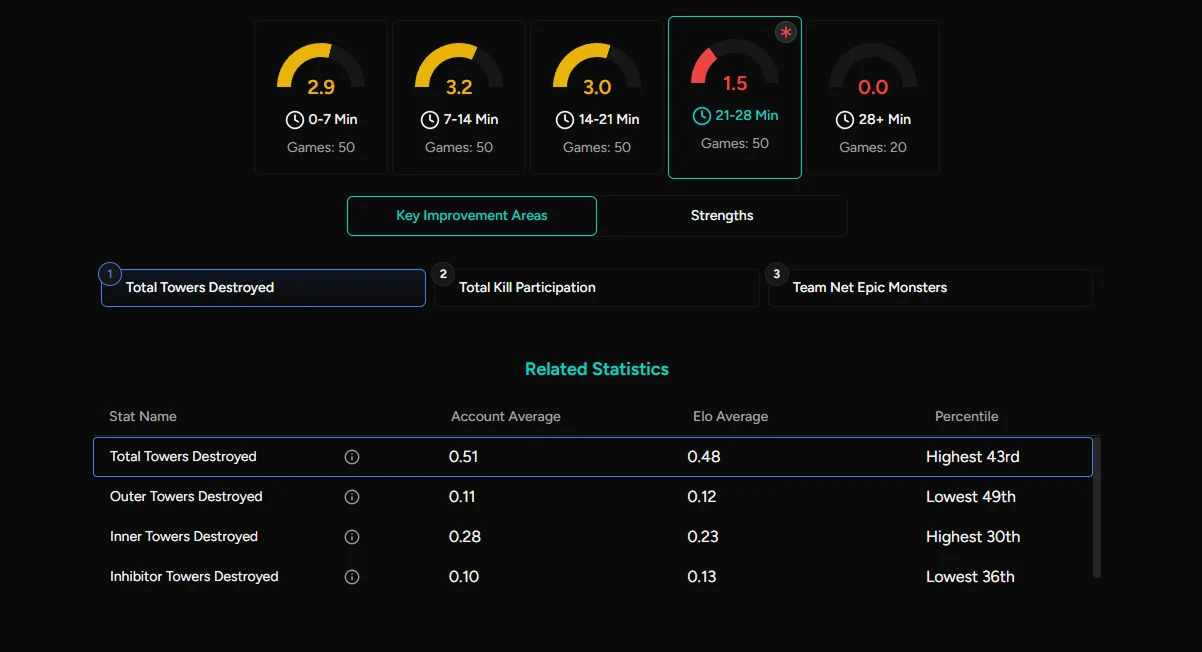Click info icon beside Inhibitor Towers Destroyed
The image size is (1202, 652).
point(352,577)
